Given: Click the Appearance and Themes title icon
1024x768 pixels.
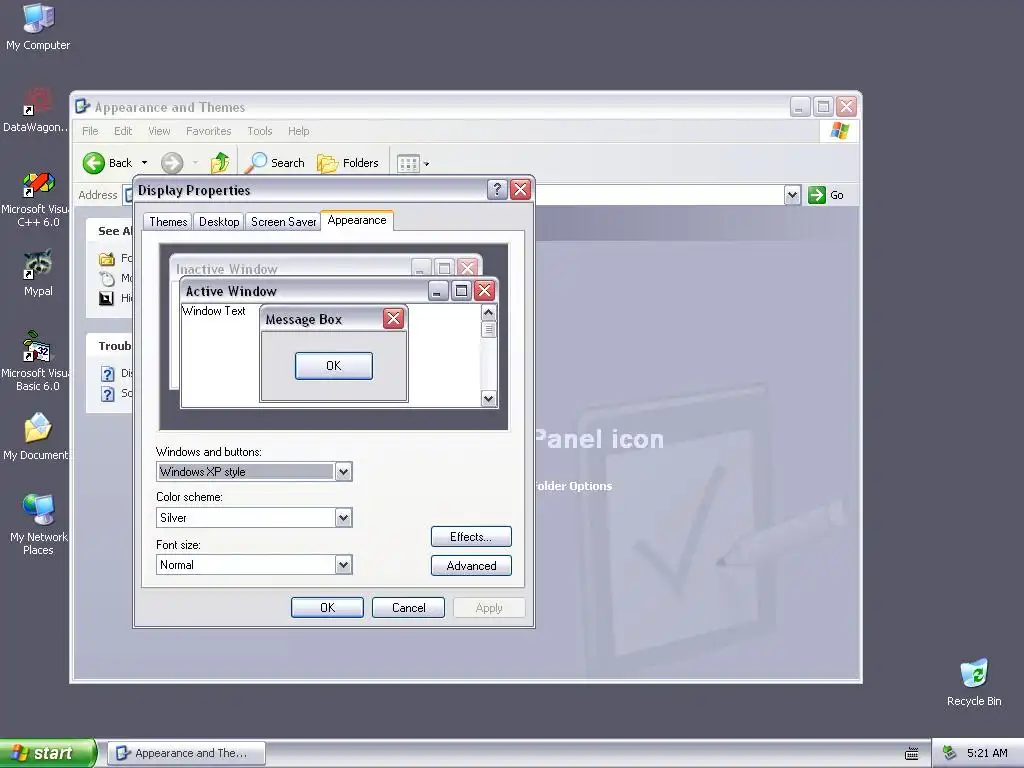Looking at the screenshot, I should [x=82, y=106].
